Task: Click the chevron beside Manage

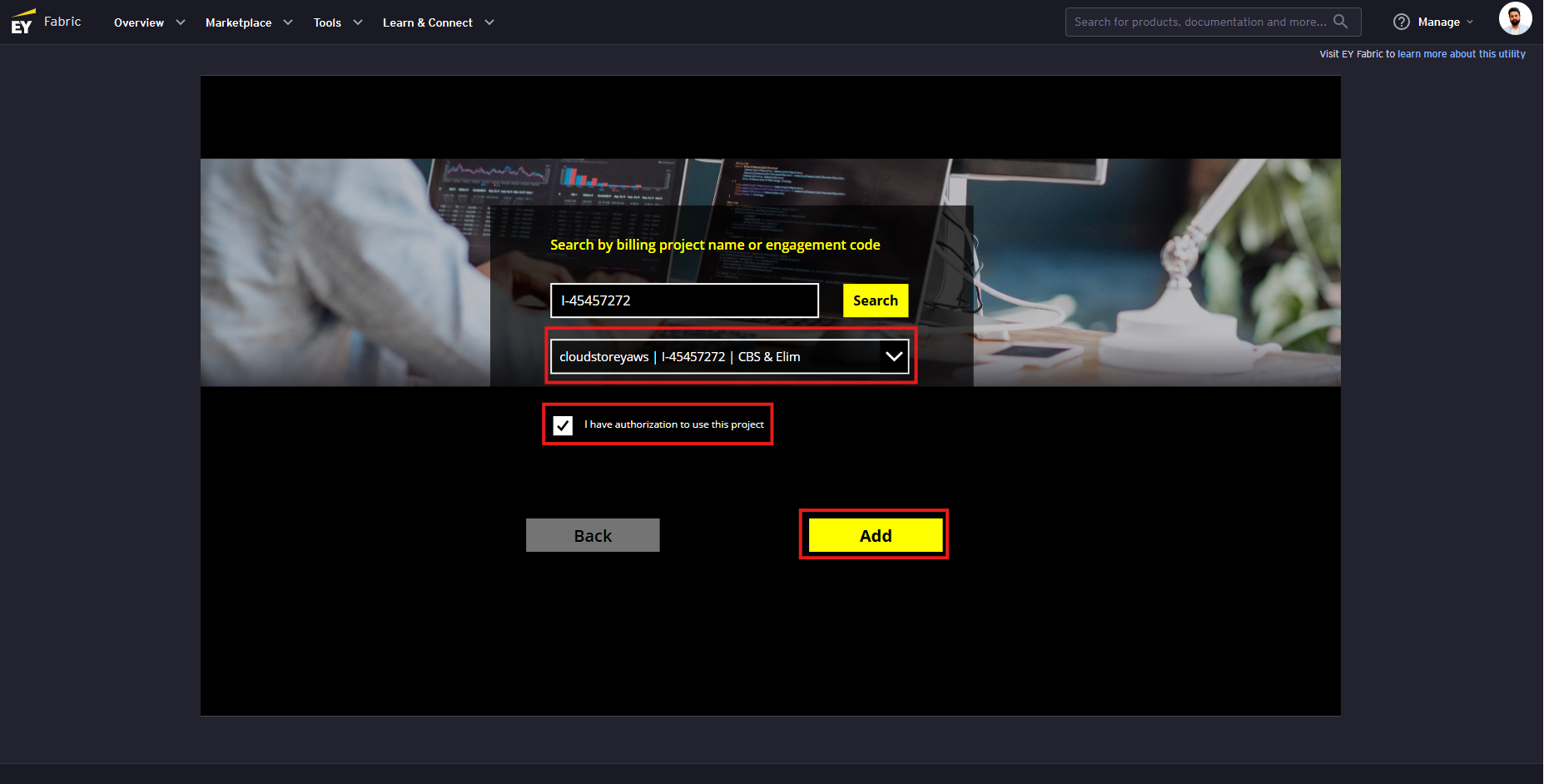Action: (1470, 22)
